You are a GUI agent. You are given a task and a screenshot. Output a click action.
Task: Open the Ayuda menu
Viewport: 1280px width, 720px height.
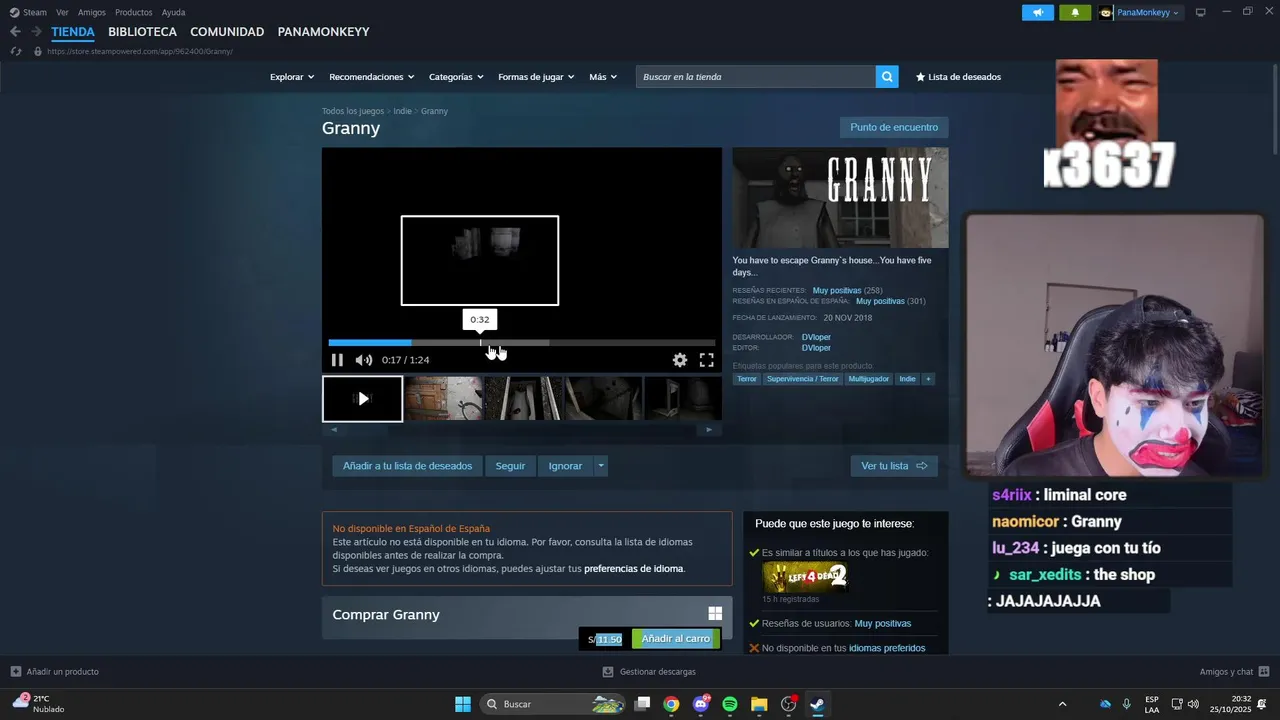point(173,12)
